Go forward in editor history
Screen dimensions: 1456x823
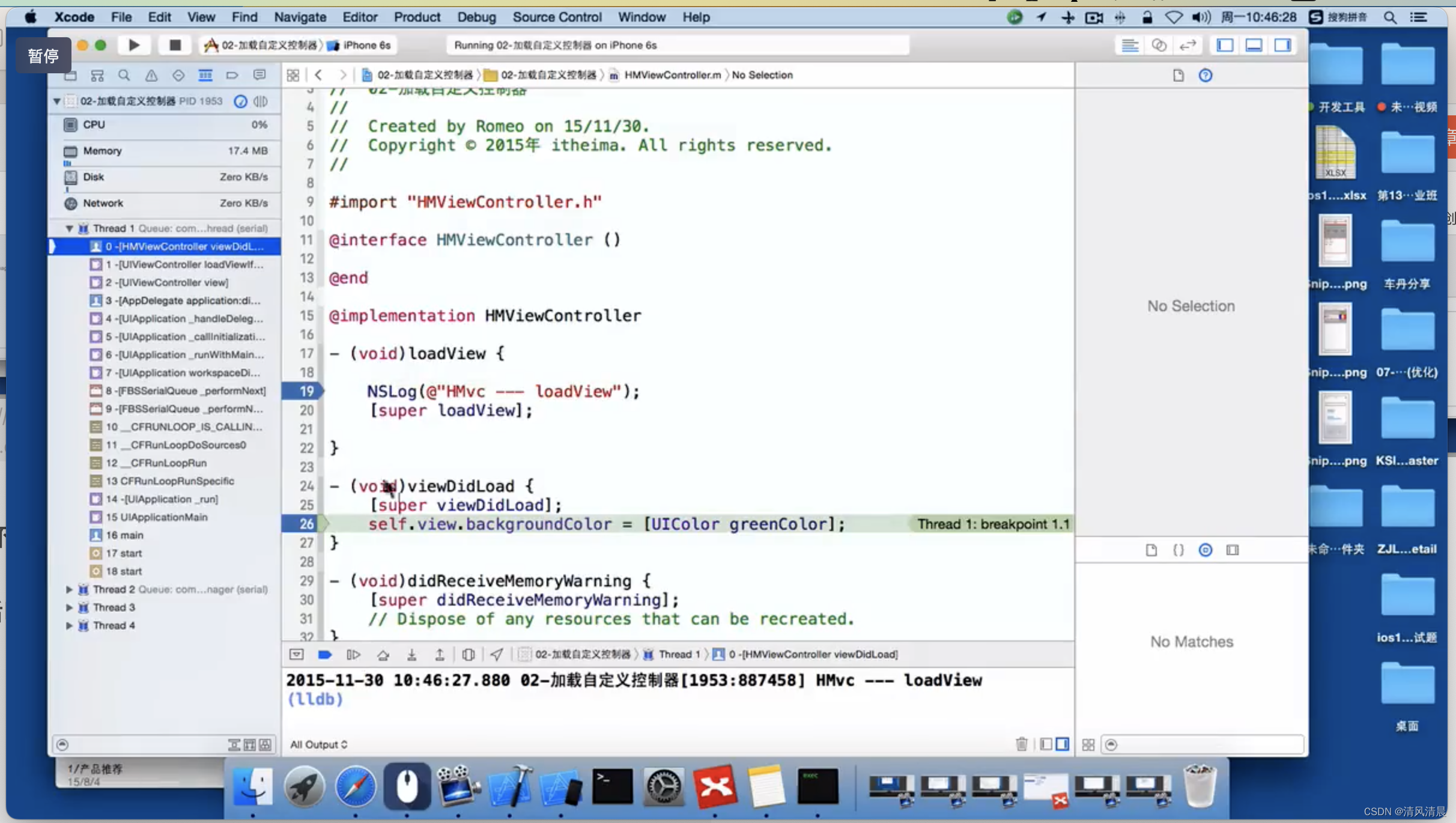click(343, 75)
